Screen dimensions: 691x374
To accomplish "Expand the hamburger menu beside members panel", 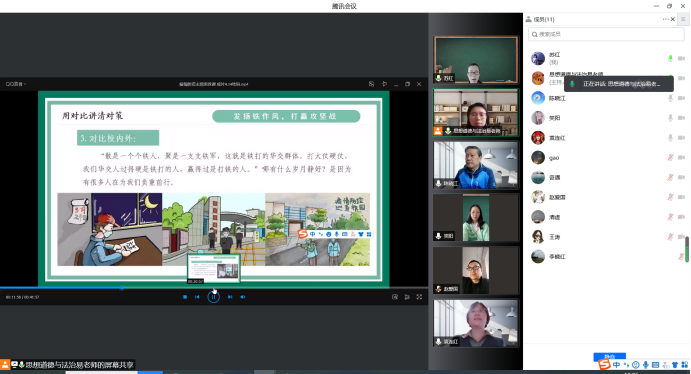I will pos(683,19).
